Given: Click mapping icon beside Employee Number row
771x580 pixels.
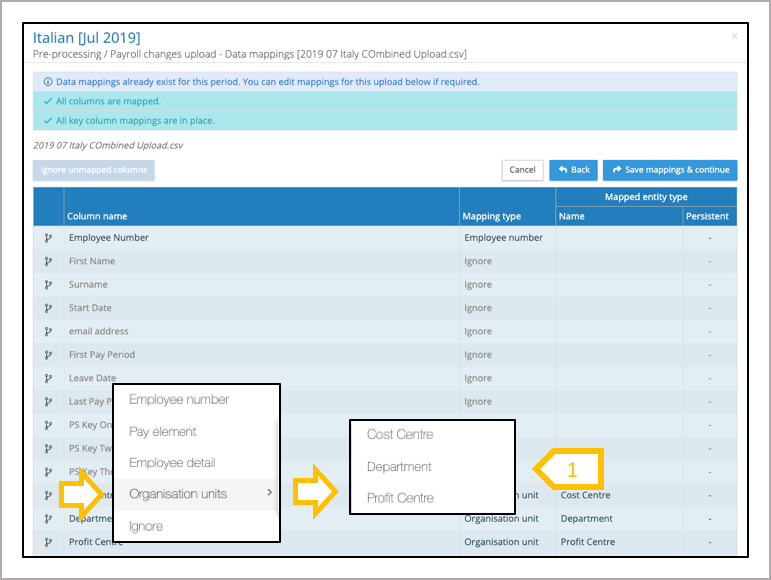Looking at the screenshot, I should (x=47, y=238).
